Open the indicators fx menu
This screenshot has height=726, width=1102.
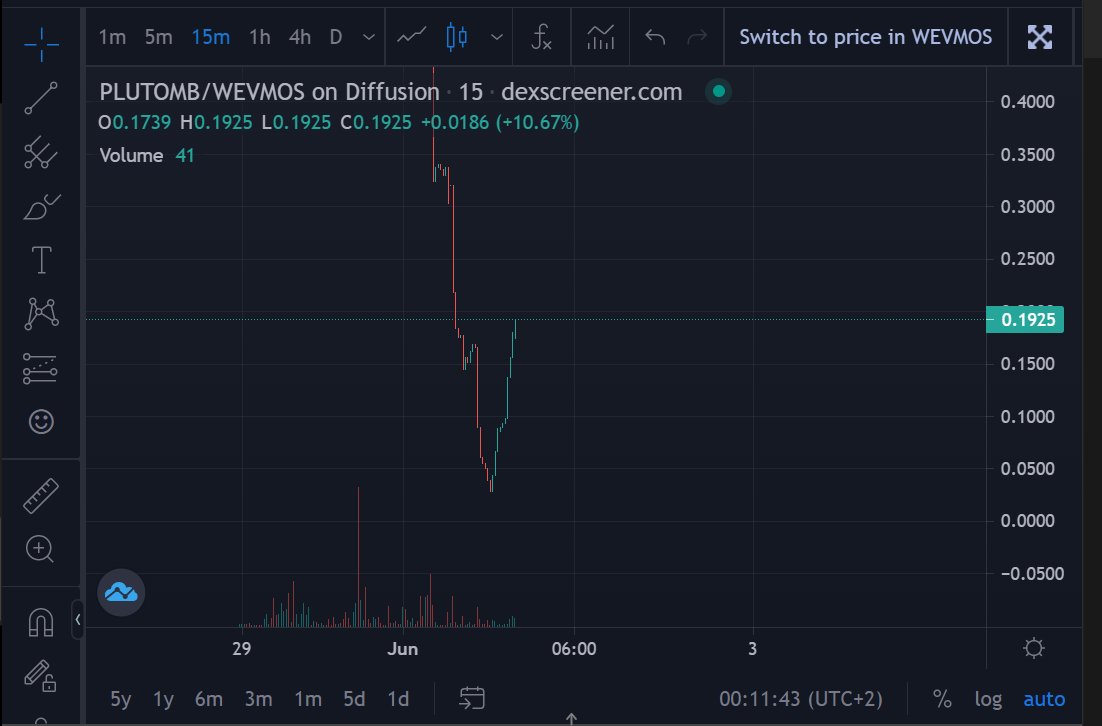point(541,37)
